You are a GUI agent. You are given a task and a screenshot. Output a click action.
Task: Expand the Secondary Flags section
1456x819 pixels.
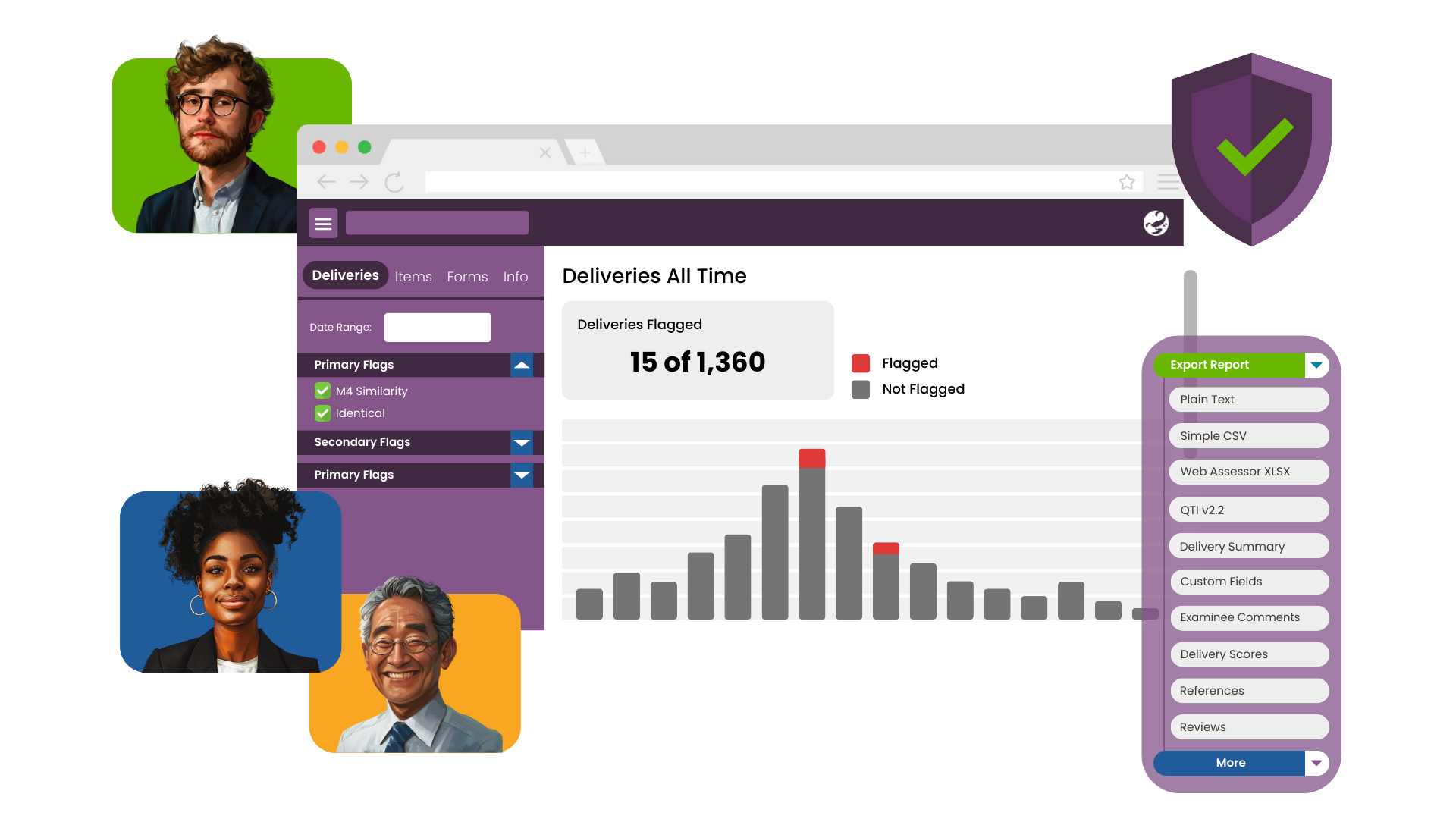[522, 441]
